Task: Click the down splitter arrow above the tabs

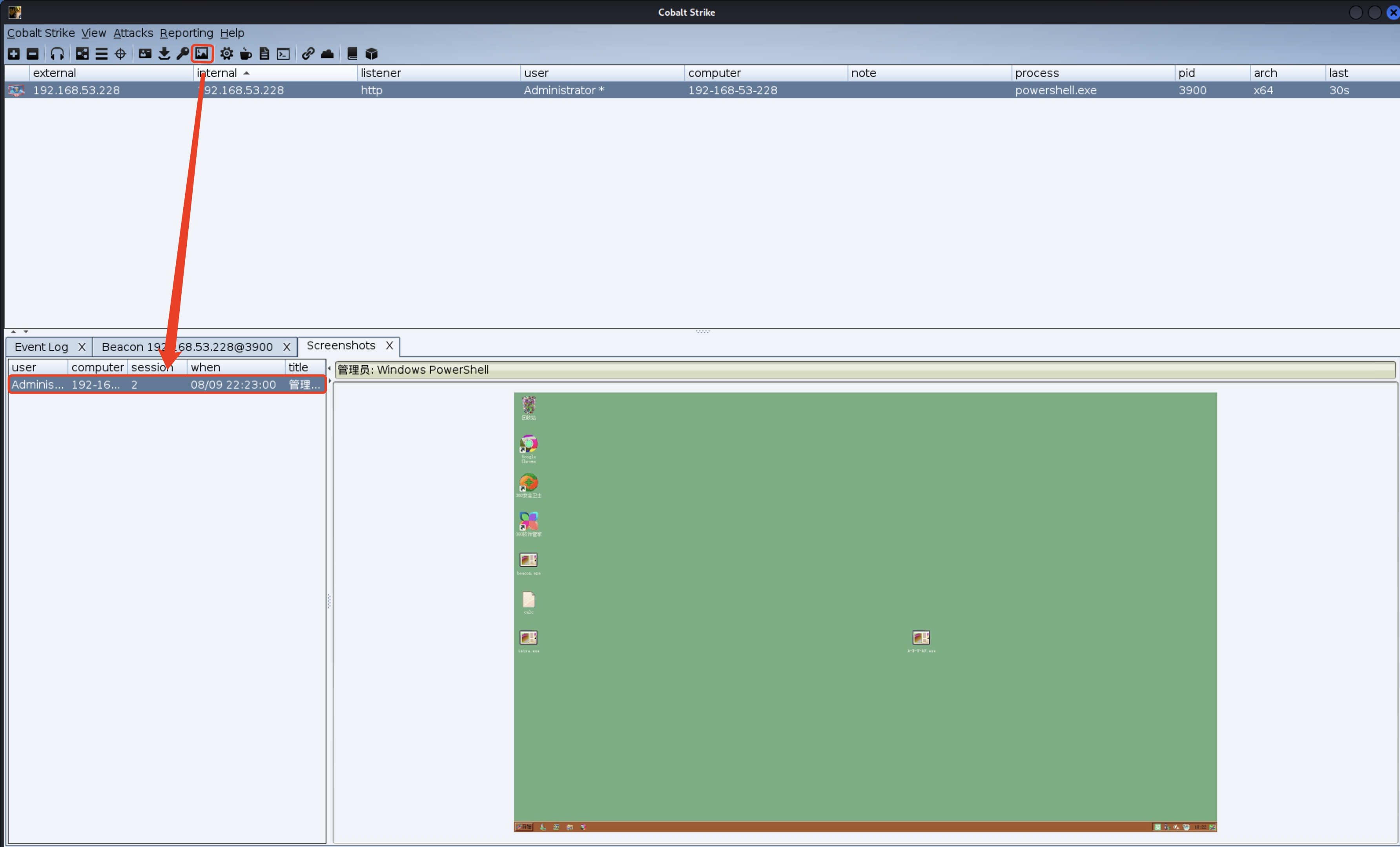Action: [26, 331]
